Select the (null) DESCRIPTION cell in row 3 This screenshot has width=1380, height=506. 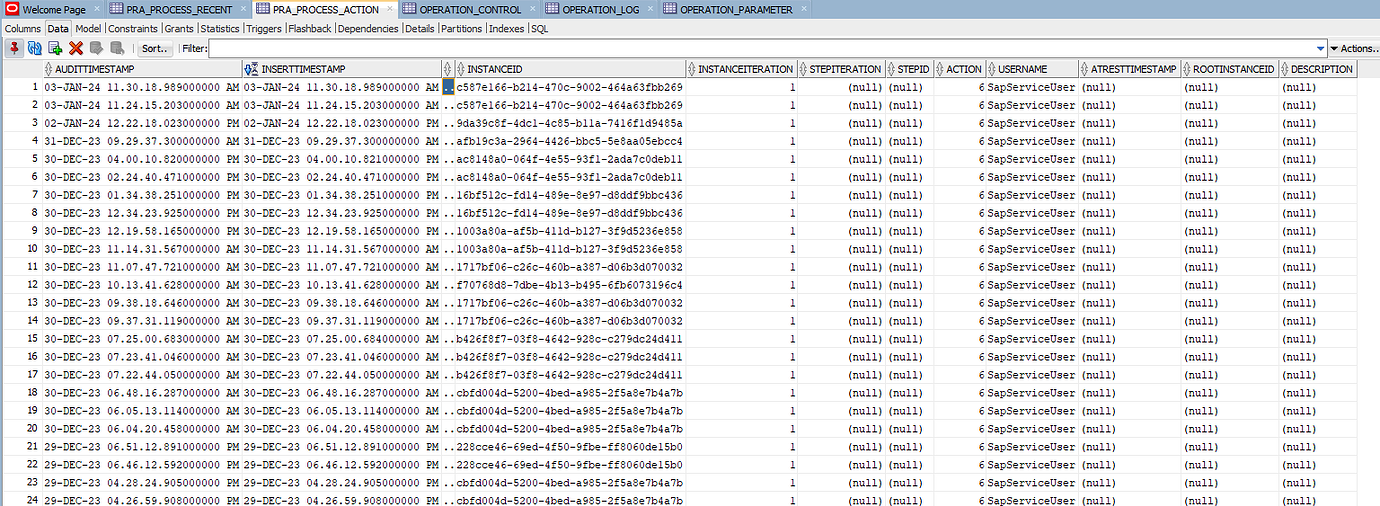(1318, 123)
